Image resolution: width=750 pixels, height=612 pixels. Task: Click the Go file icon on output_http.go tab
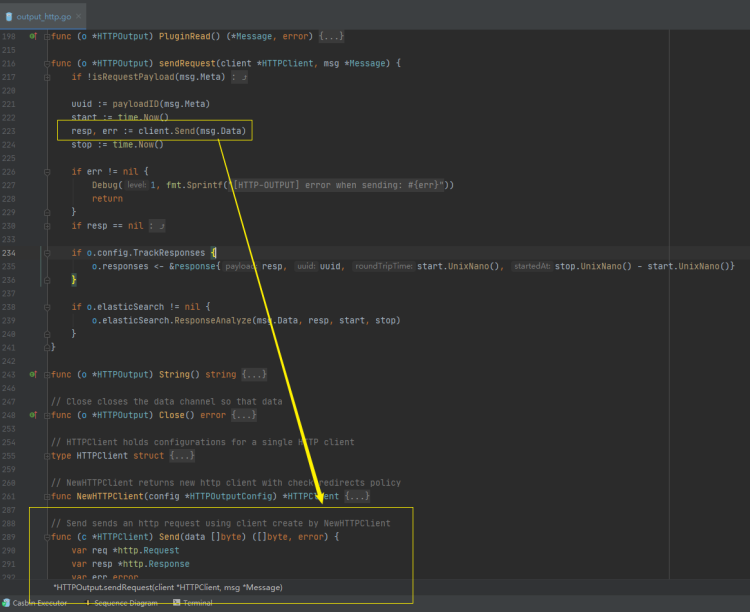9,17
